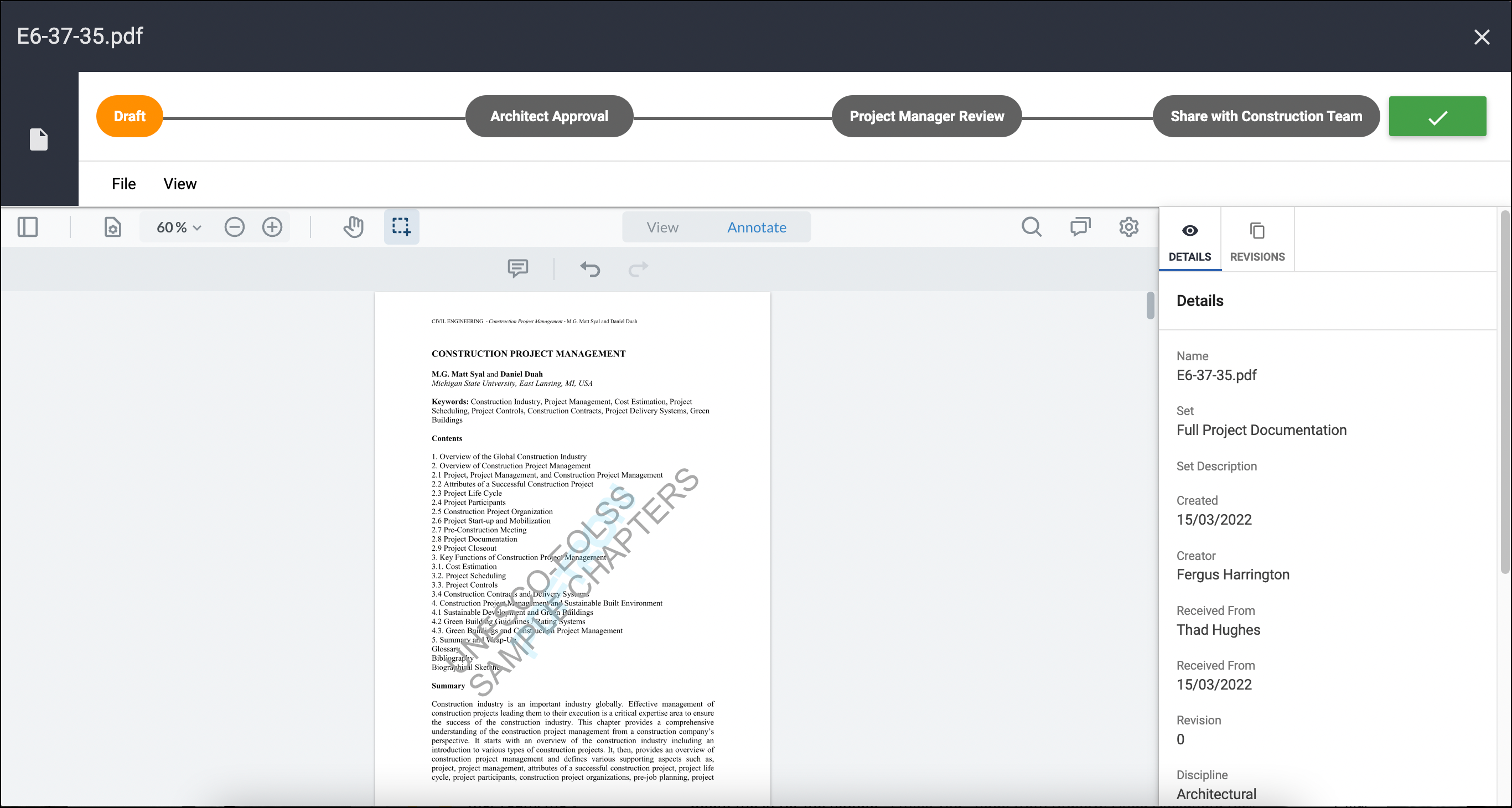Open the View menu

tap(180, 184)
